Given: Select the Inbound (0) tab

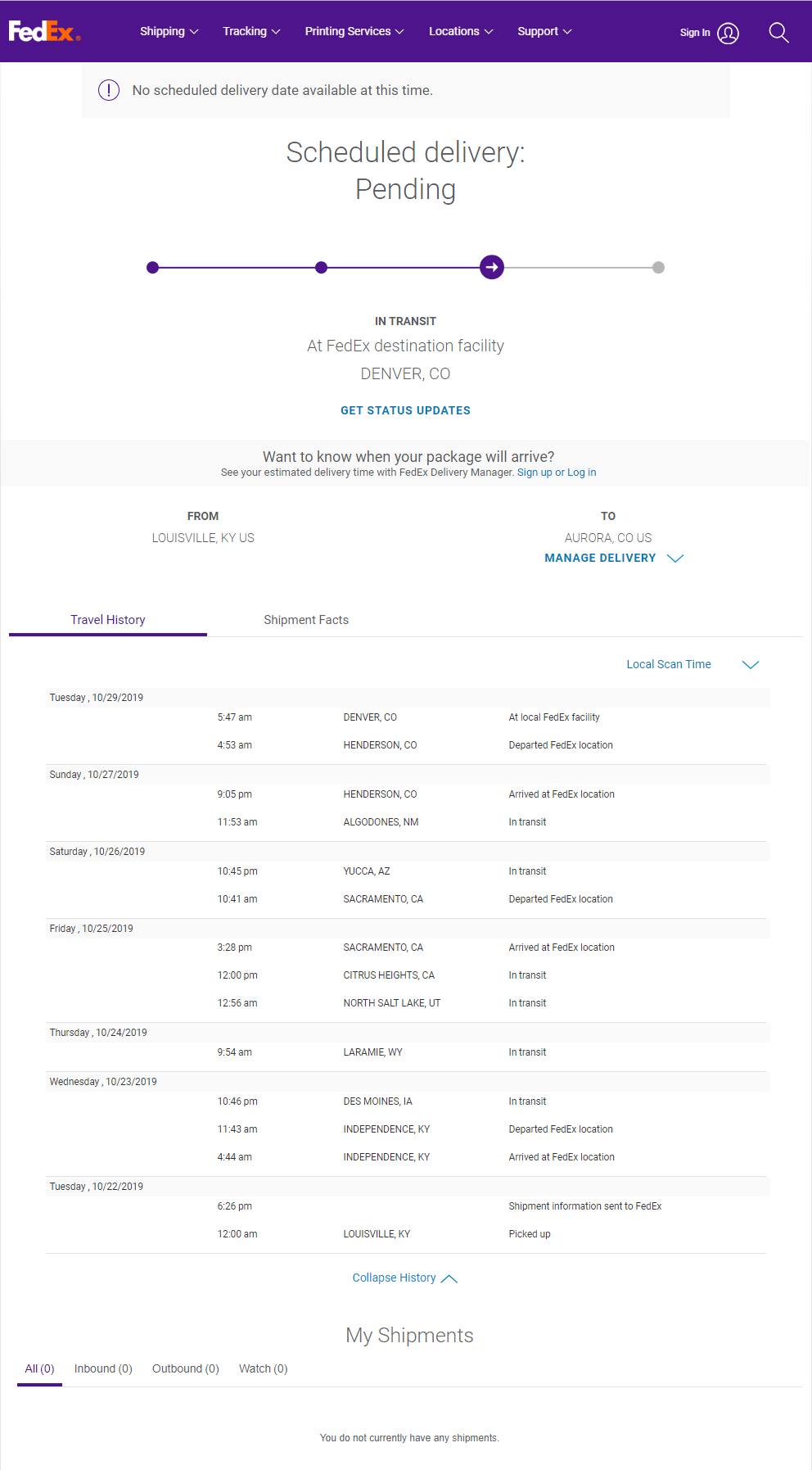Looking at the screenshot, I should [x=103, y=1368].
